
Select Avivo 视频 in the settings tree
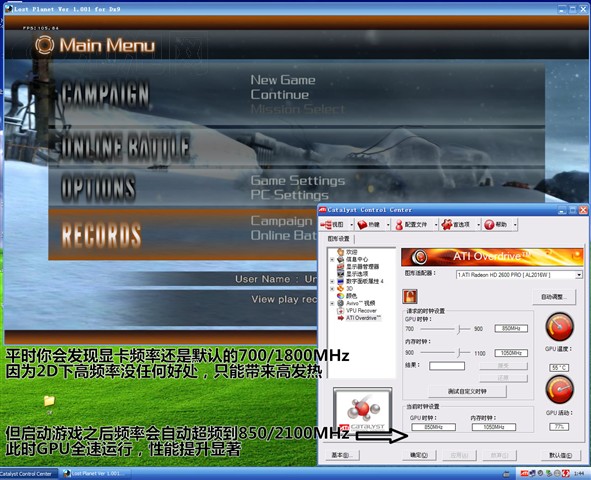click(x=361, y=303)
